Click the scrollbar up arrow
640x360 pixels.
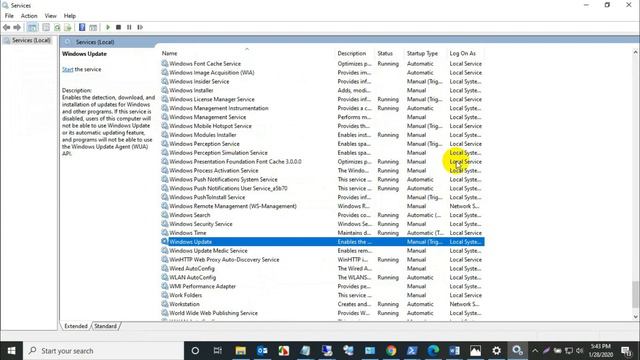click(636, 52)
